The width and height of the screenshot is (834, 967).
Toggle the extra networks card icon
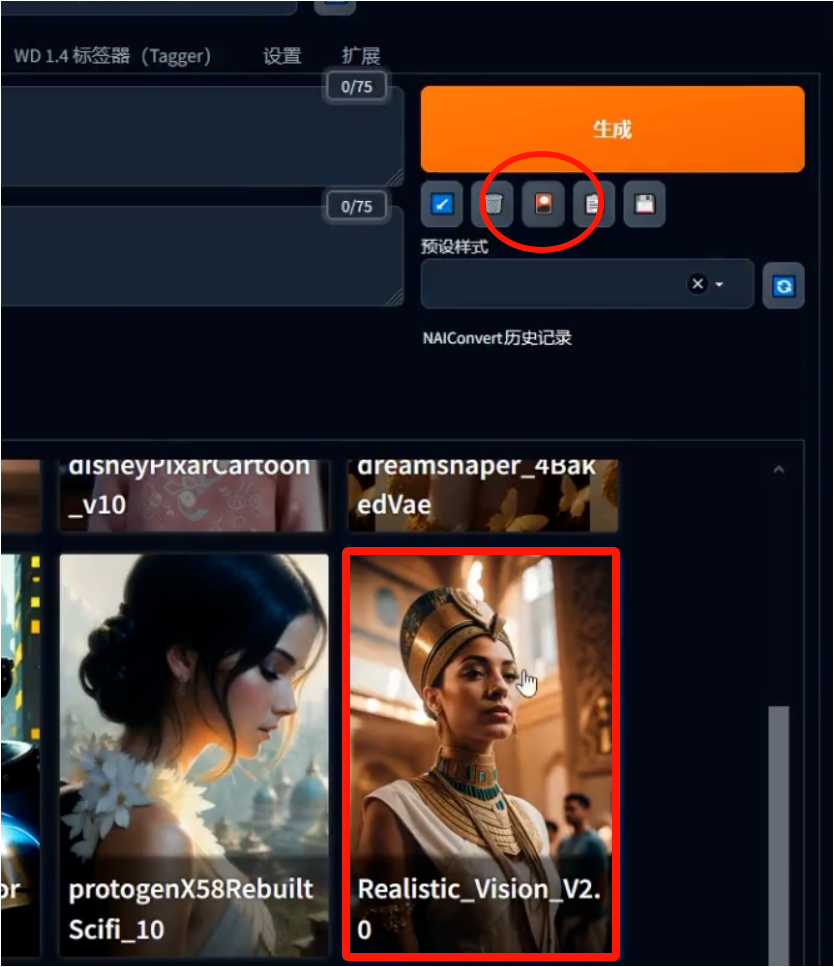(543, 204)
